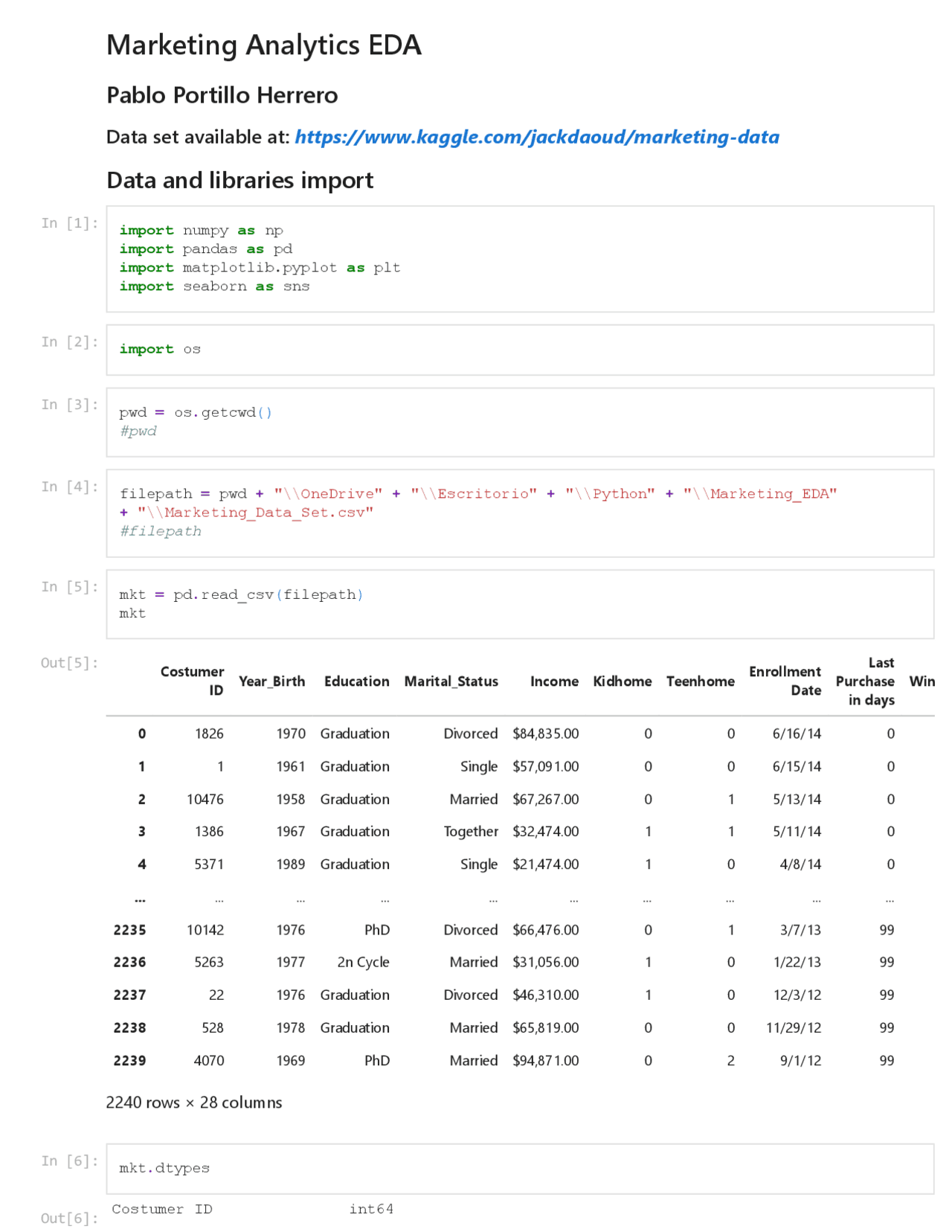The image size is (952, 1232).
Task: Select the Income column header
Action: pyautogui.click(x=554, y=681)
